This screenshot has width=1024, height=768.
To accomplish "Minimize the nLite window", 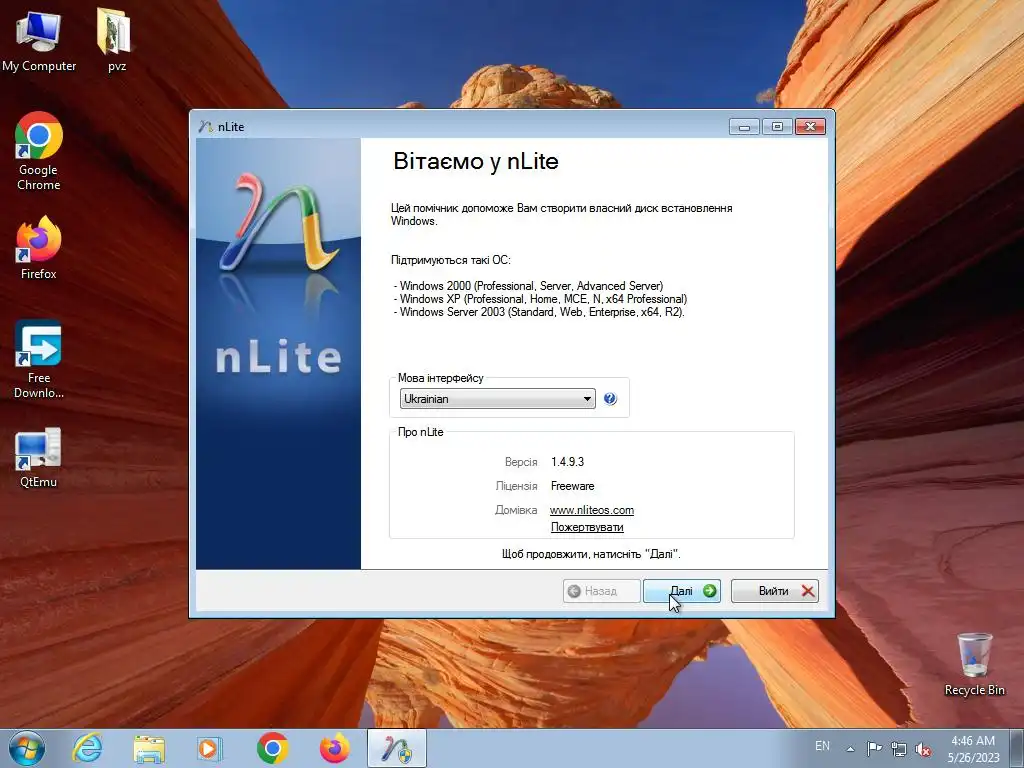I will click(x=744, y=127).
